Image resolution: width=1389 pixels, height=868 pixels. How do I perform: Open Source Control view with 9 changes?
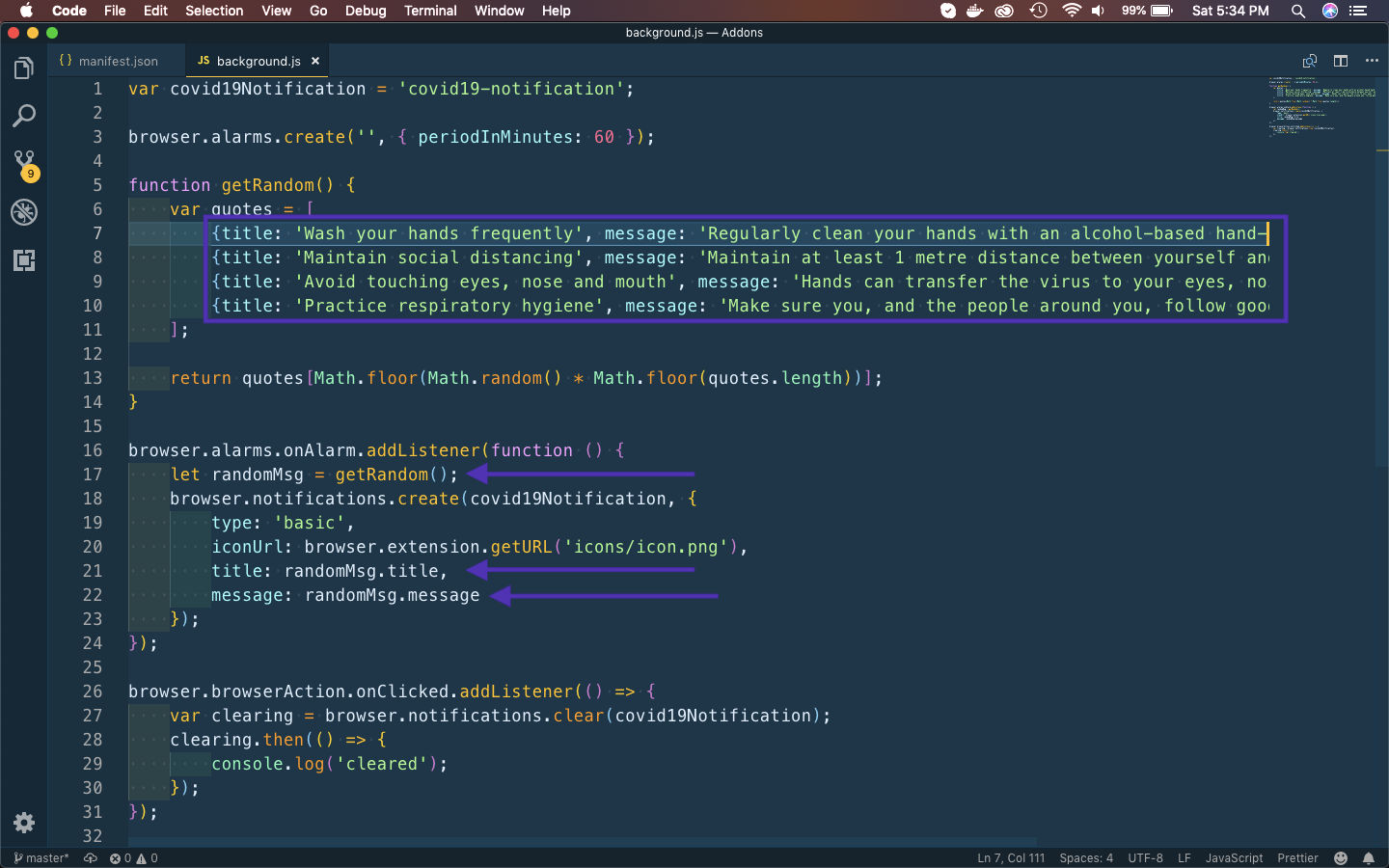(25, 165)
